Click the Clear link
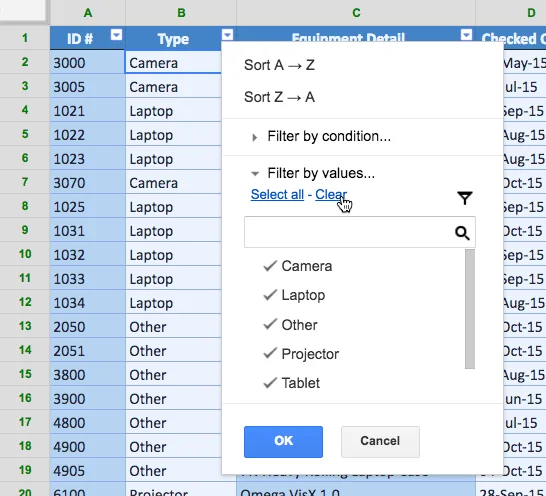 tap(331, 194)
